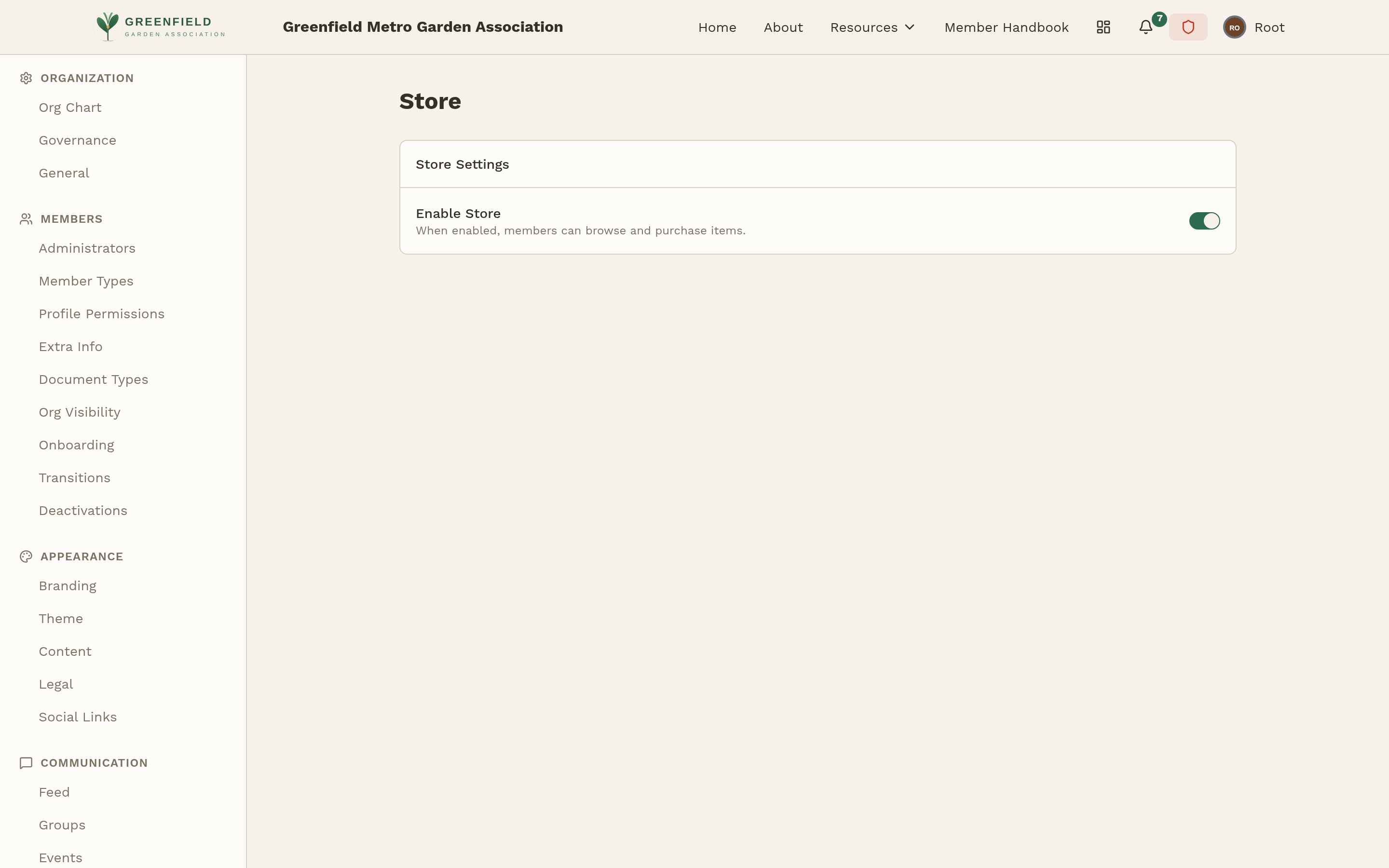Select Profile Permissions in the sidebar
The width and height of the screenshot is (1389, 868).
pyautogui.click(x=102, y=313)
